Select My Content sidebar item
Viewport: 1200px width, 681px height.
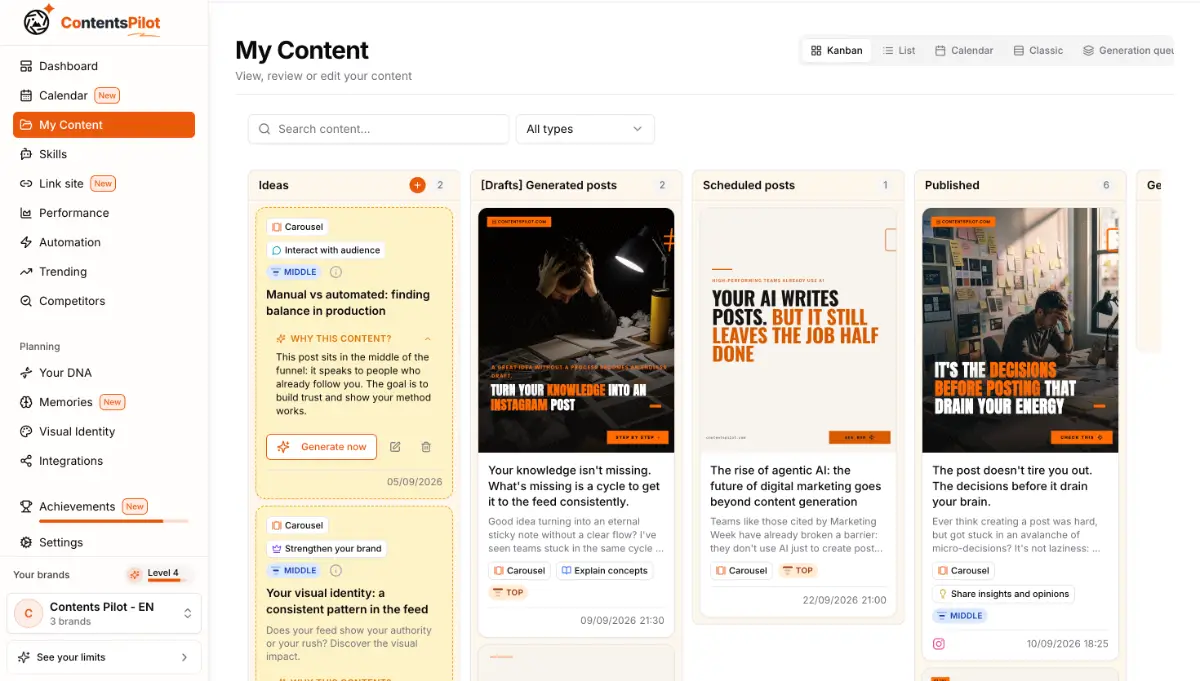(x=104, y=125)
